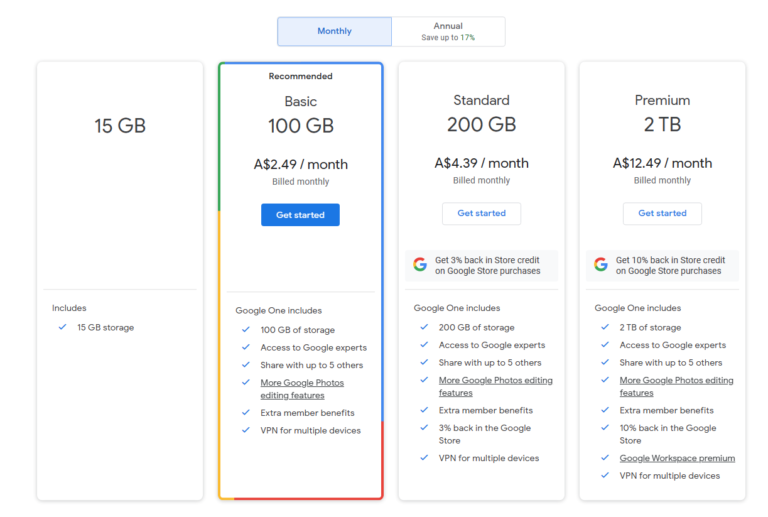Get started with Standard 200 GB plan
Viewport: 768px width, 517px height.
(481, 213)
